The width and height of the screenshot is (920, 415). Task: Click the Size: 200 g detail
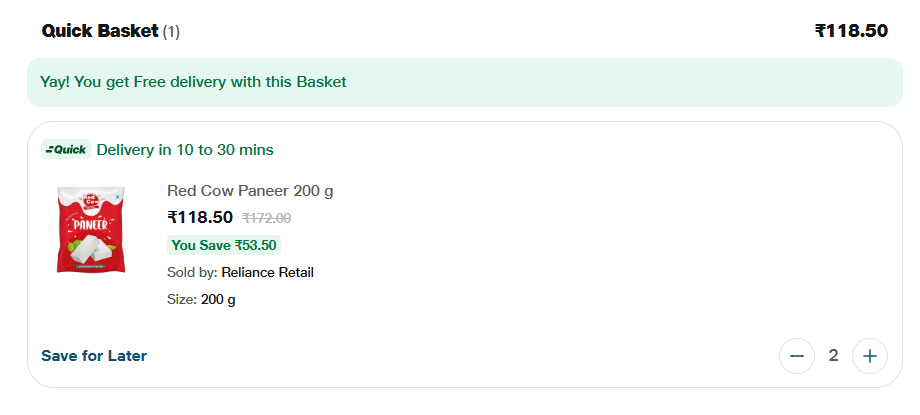201,299
